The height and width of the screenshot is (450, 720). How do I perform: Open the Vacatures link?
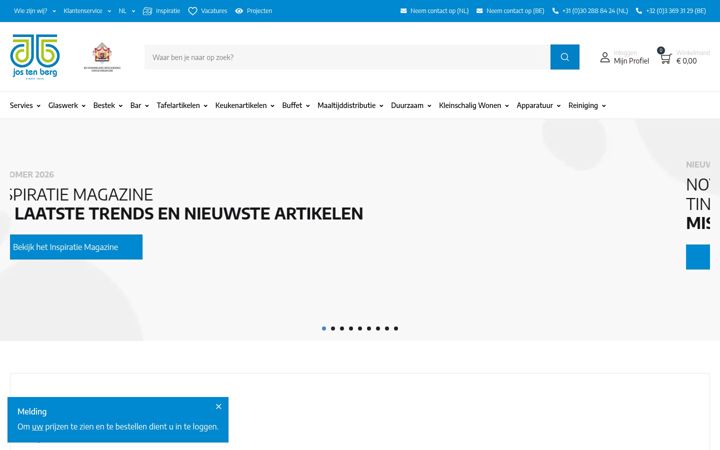214,11
